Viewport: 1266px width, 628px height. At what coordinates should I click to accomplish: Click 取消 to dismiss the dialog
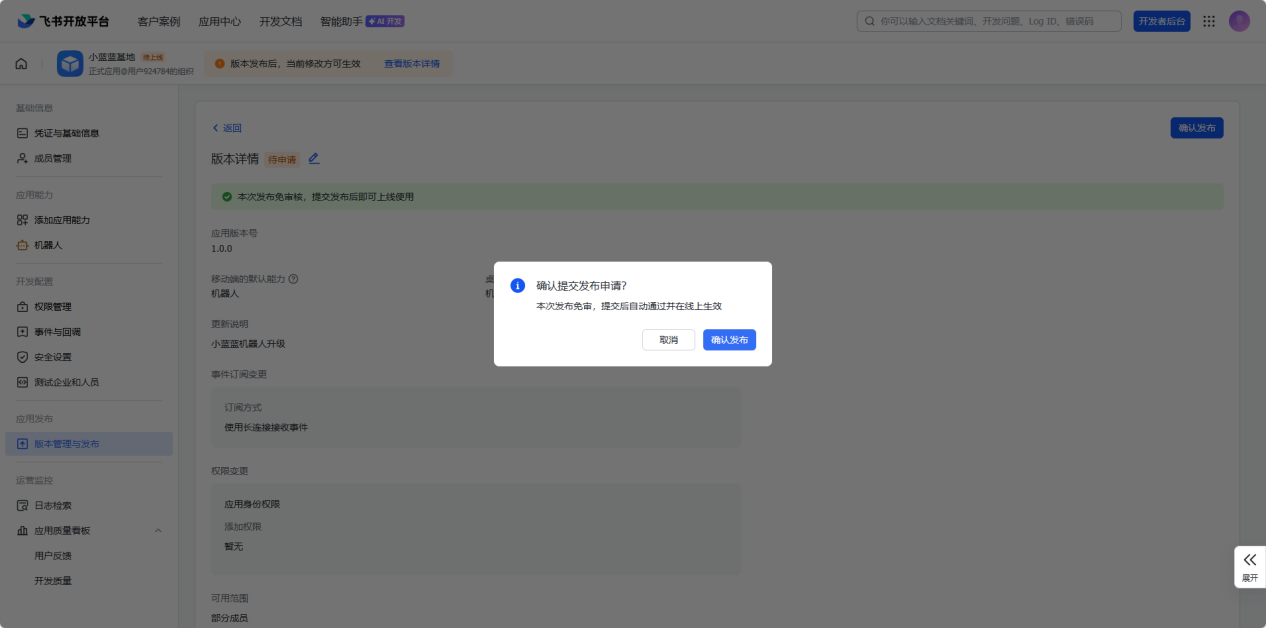(x=668, y=340)
